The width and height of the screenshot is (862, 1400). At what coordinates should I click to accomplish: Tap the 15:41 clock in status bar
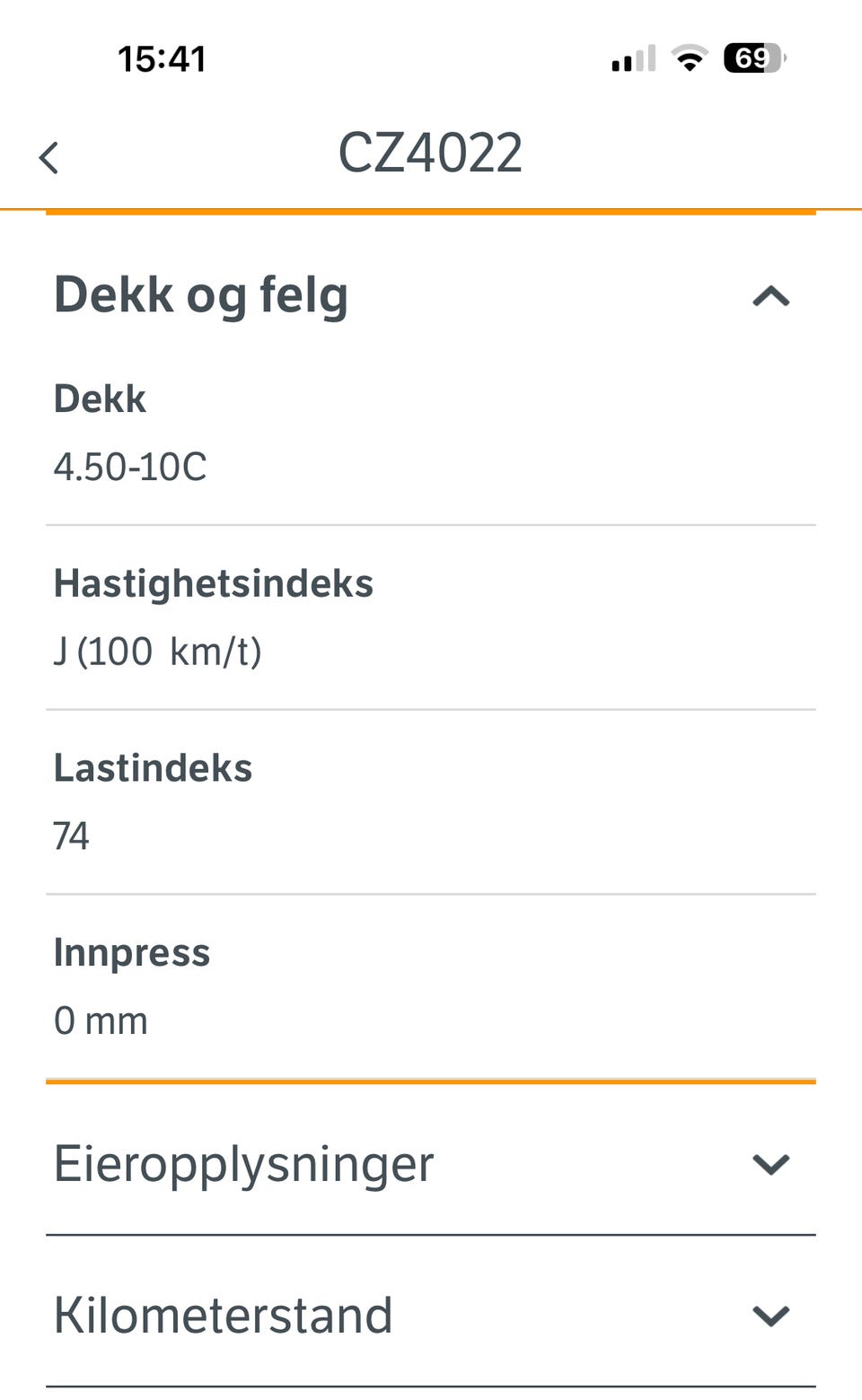(162, 59)
